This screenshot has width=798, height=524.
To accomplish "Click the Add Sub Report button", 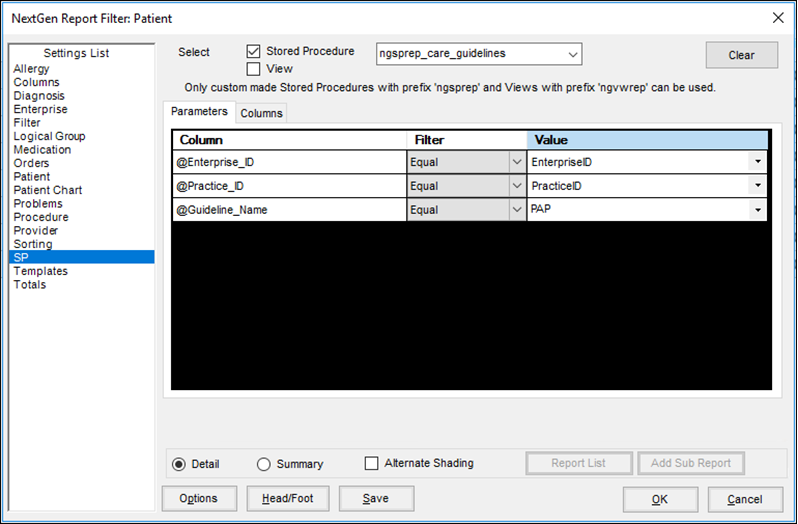I will point(691,463).
